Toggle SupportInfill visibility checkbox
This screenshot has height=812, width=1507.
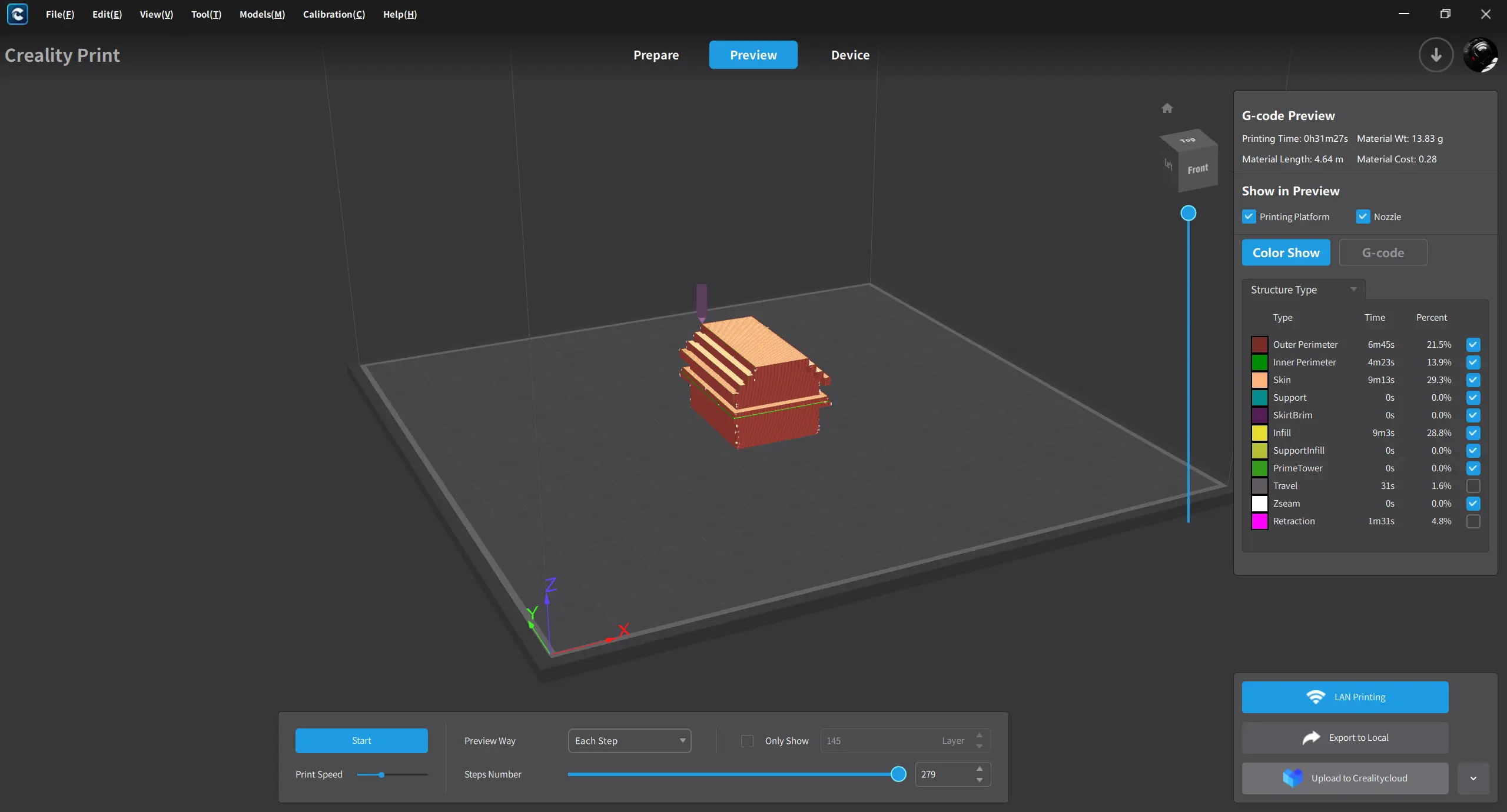point(1473,451)
